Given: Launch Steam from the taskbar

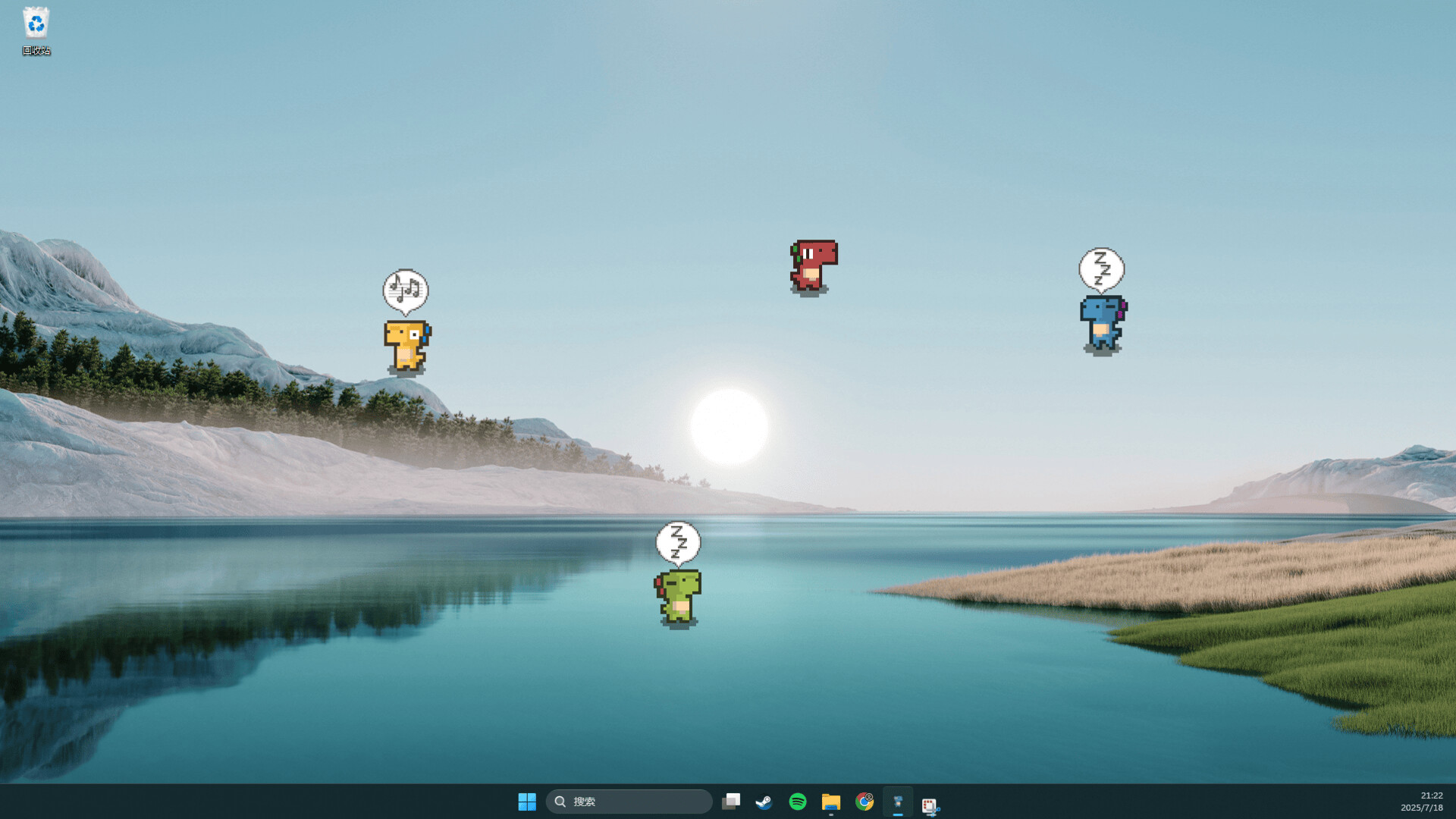Looking at the screenshot, I should (x=764, y=801).
